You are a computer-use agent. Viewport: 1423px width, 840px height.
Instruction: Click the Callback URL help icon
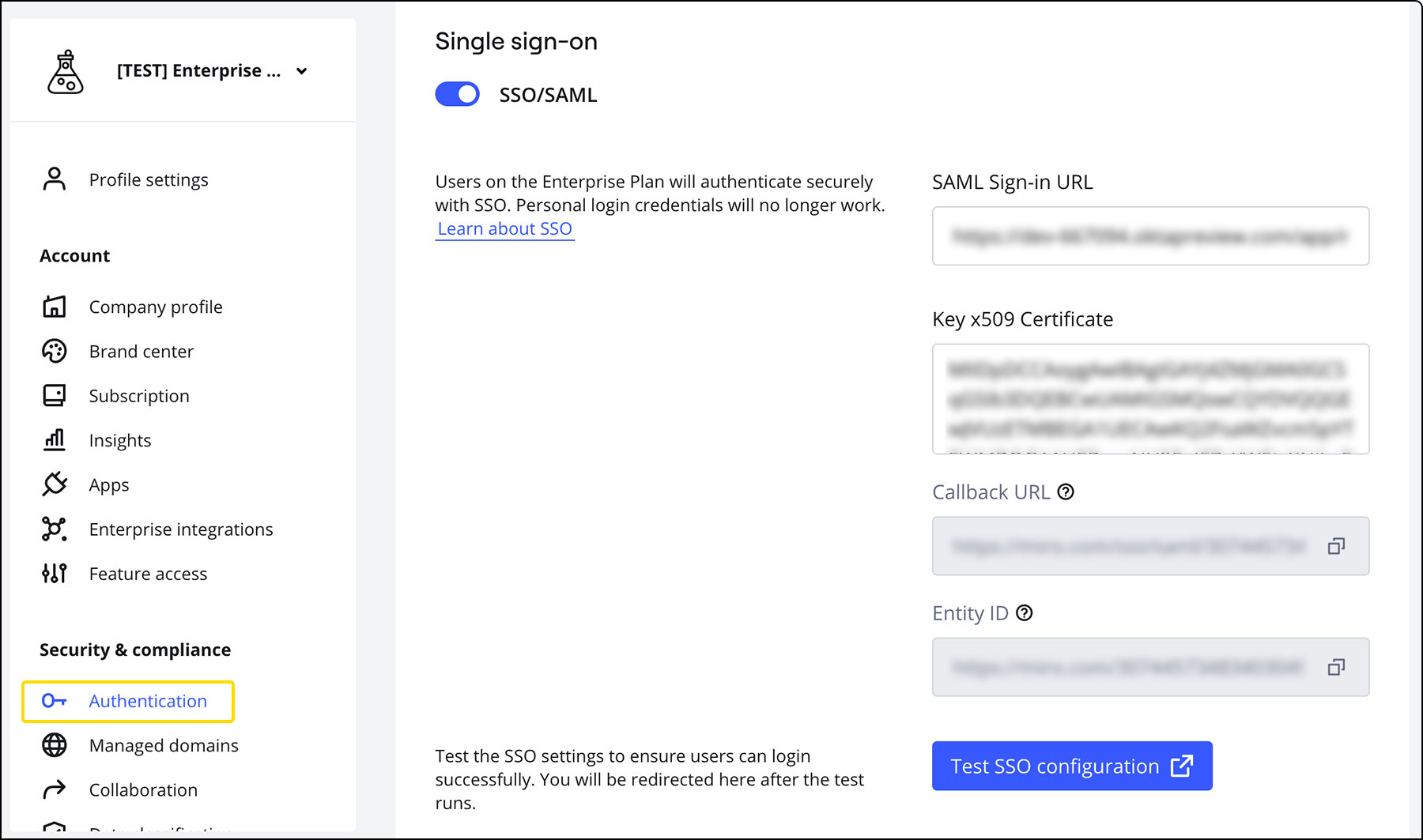[x=1066, y=492]
